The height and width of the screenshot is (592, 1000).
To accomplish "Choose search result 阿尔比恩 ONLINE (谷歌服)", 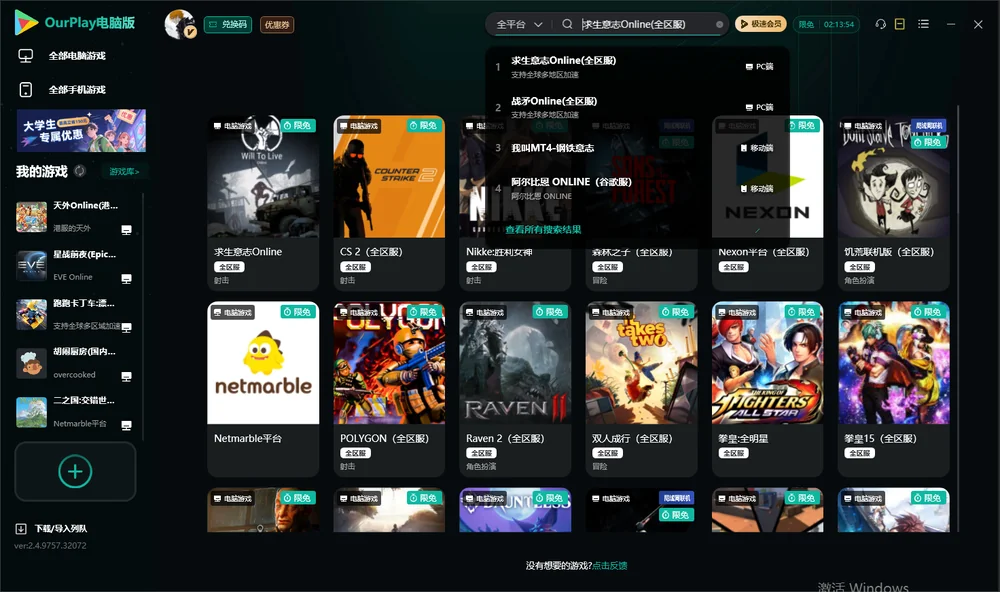I will click(x=637, y=188).
